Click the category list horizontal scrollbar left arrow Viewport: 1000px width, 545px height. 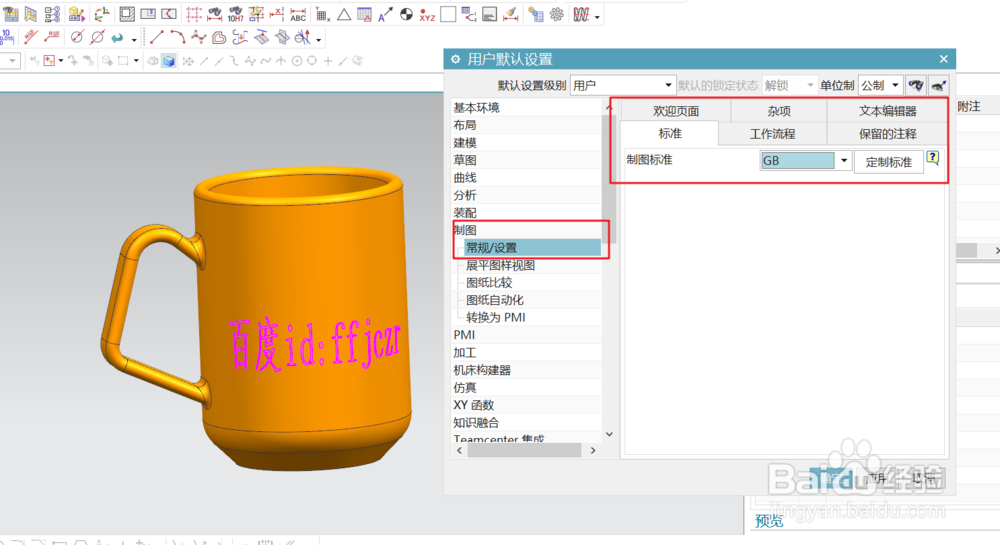click(x=459, y=450)
